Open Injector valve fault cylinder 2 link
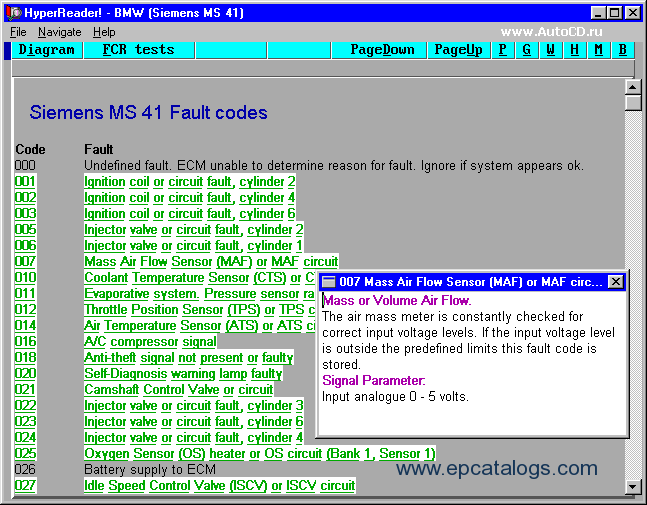647x505 pixels. point(194,230)
